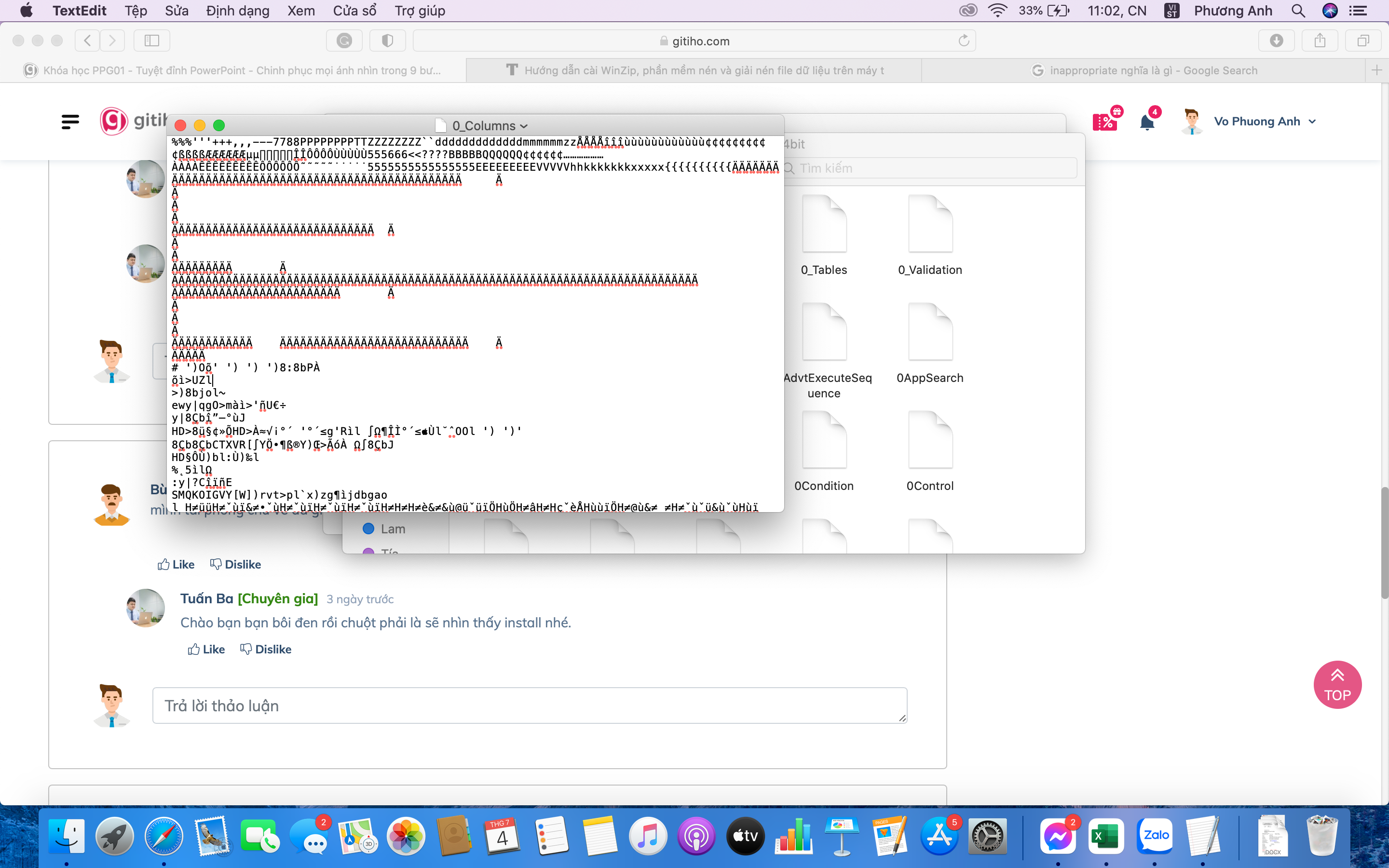Dislike Tuấn Ba's install reply
Viewport: 1389px width, 868px height.
click(x=266, y=649)
